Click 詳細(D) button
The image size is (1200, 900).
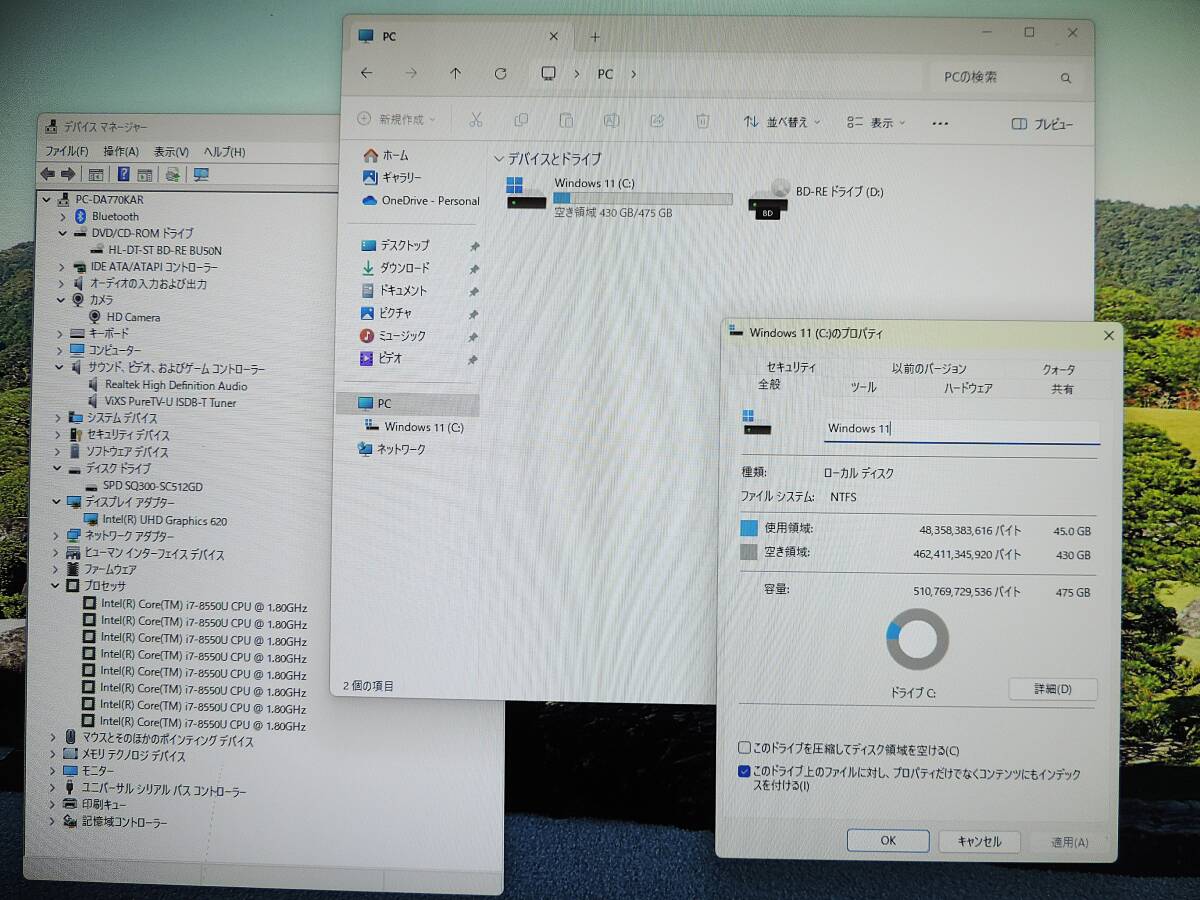coord(1053,689)
